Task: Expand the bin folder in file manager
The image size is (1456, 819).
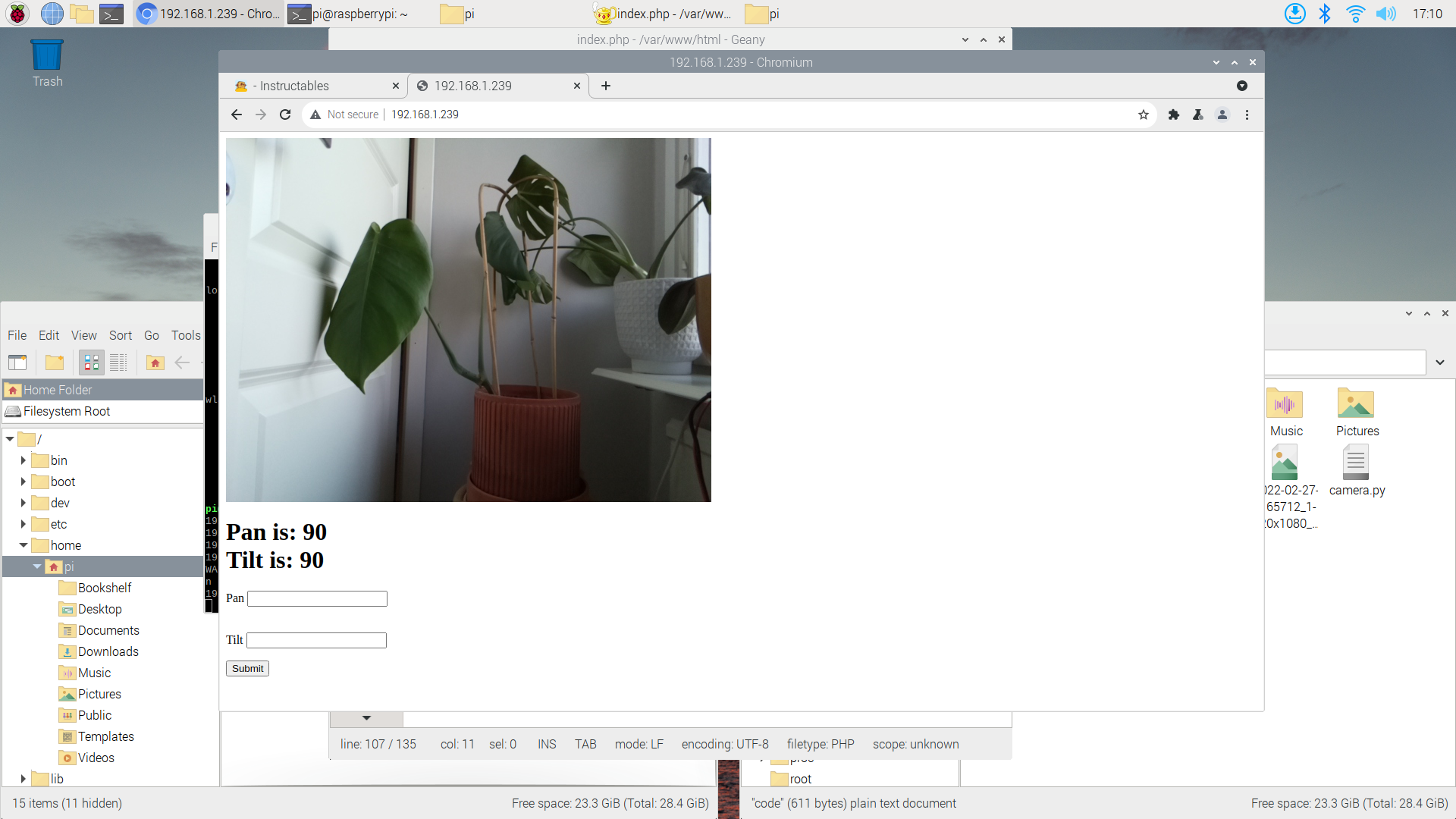Action: coord(22,461)
